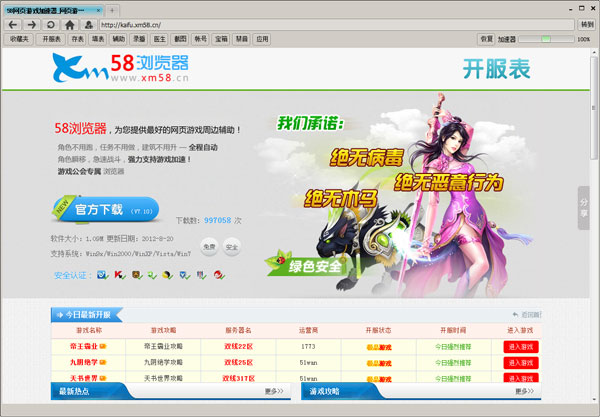Open the 宝箱 toolbar item
This screenshot has width=600, height=417.
pyautogui.click(x=221, y=39)
